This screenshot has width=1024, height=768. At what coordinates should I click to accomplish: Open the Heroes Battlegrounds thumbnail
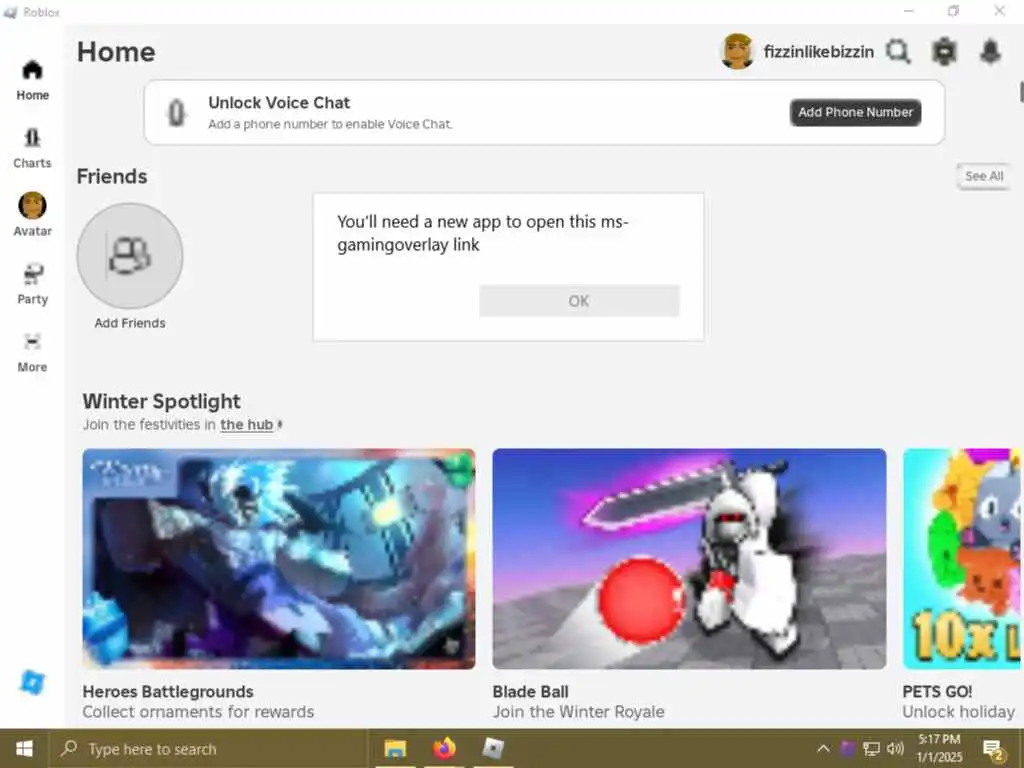point(279,559)
